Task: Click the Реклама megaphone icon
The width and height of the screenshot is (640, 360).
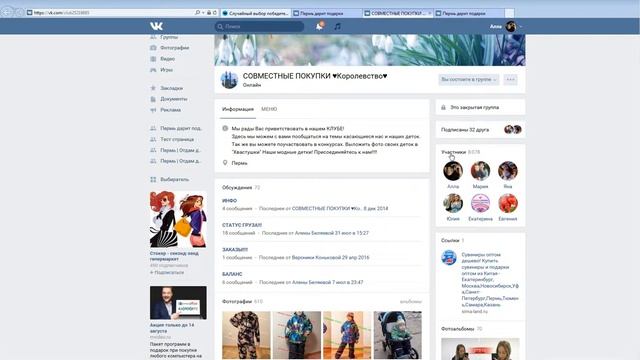Action: coord(153,110)
